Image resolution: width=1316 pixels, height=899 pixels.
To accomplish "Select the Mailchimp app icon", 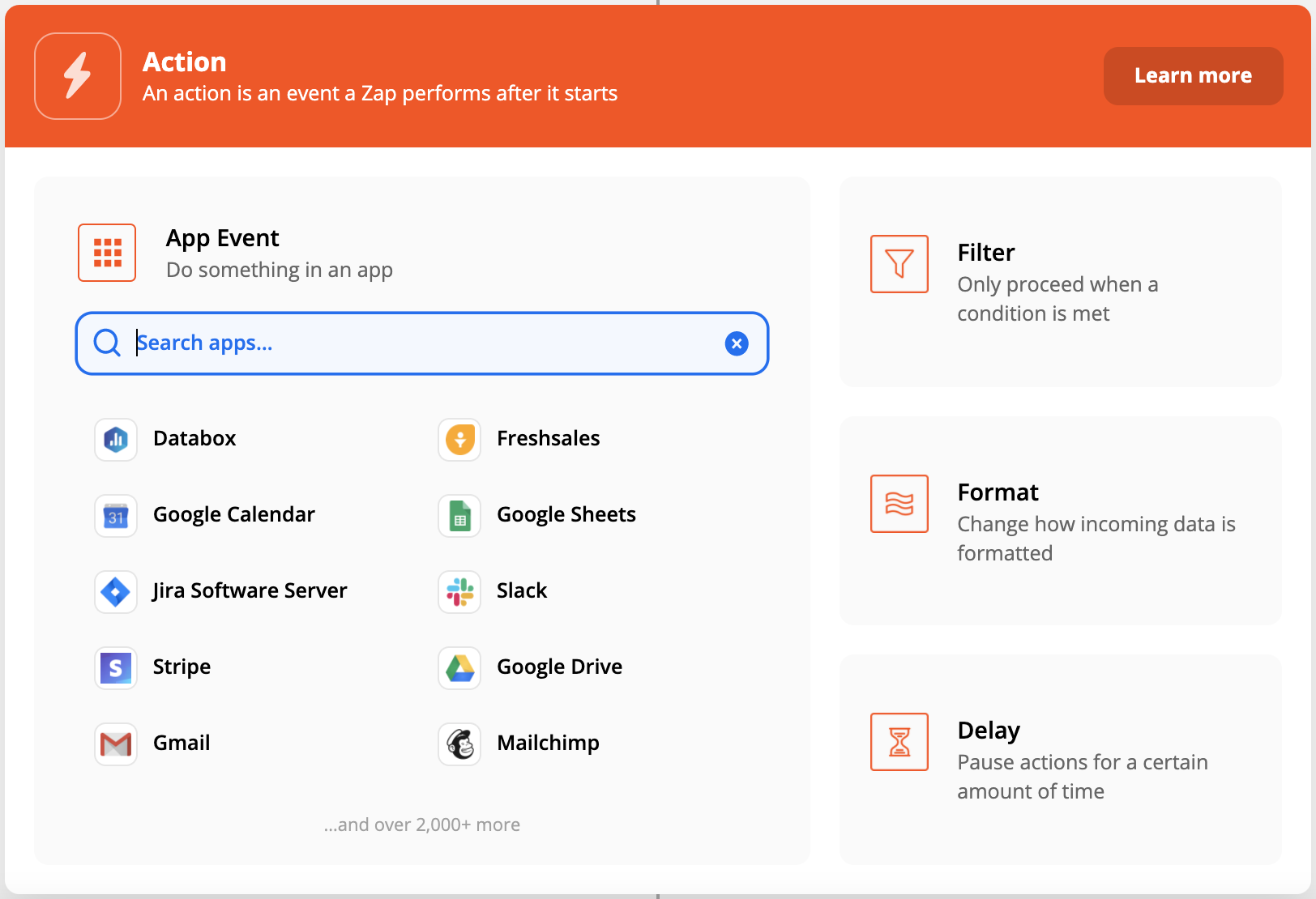I will (459, 744).
